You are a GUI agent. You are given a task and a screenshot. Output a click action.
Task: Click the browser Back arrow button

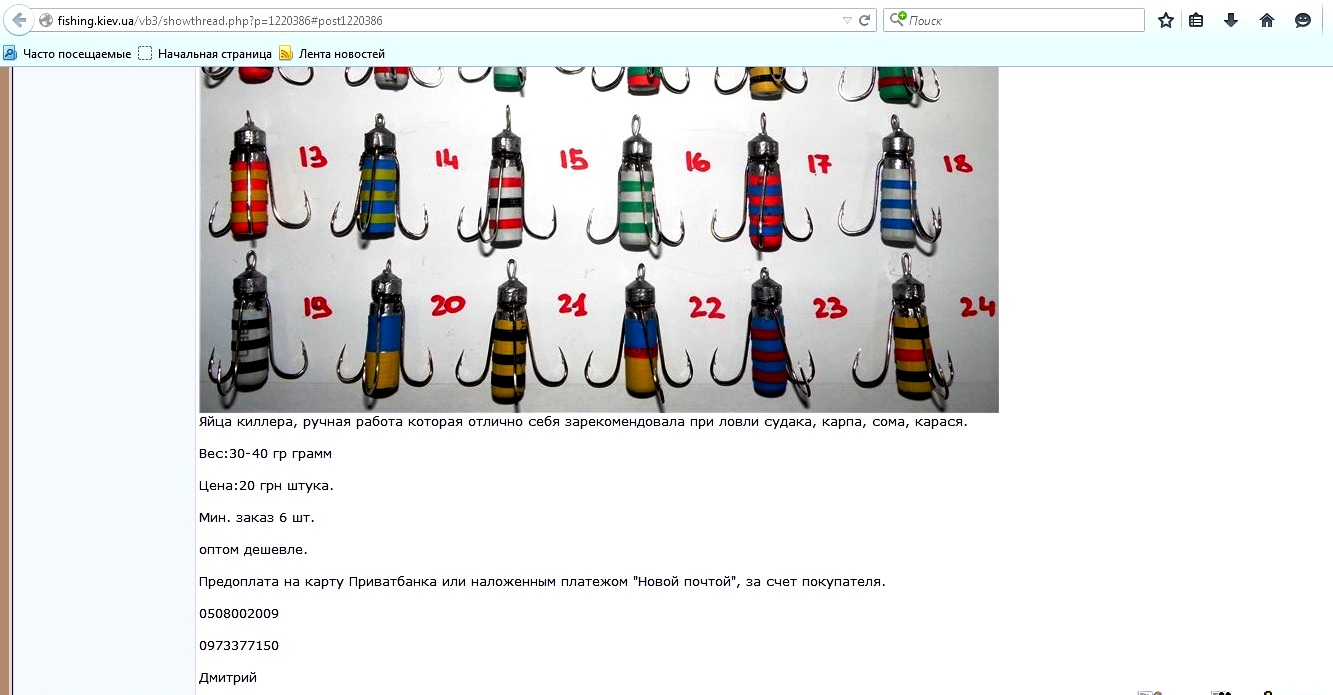coord(19,20)
